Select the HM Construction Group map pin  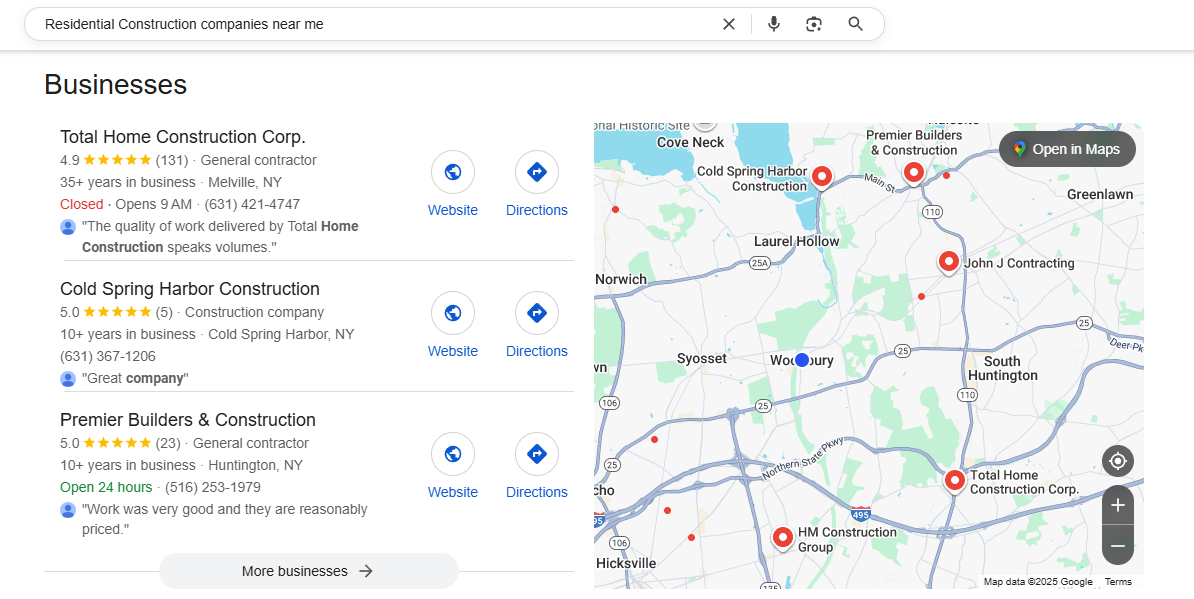(x=783, y=538)
